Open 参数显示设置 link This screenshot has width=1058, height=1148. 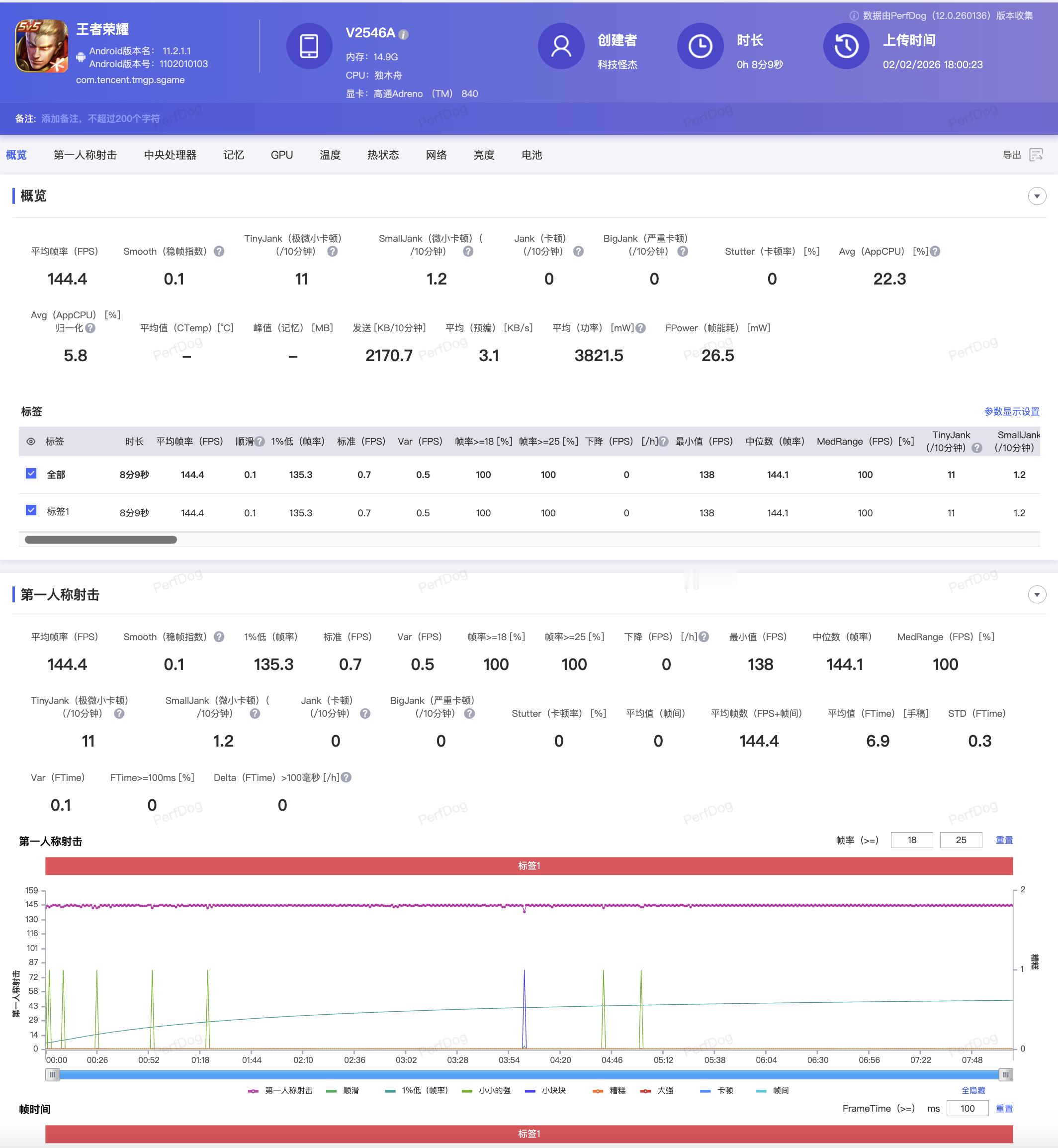pyautogui.click(x=1011, y=411)
